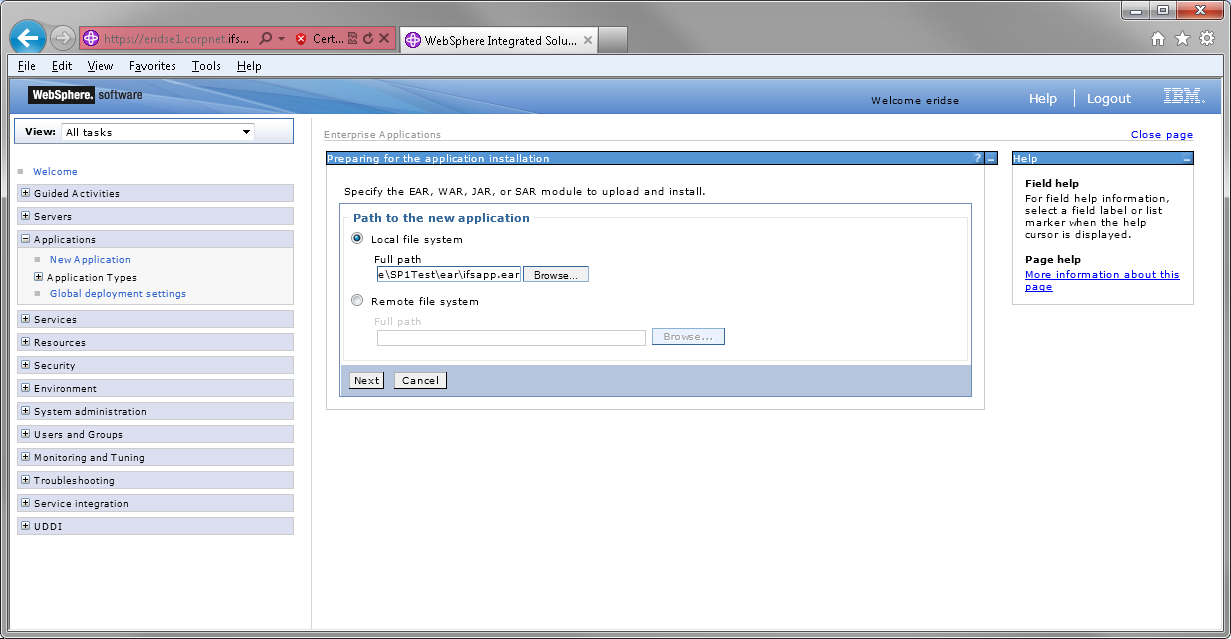Image resolution: width=1231 pixels, height=639 pixels.
Task: Click the Close page link
Action: pyautogui.click(x=1161, y=134)
